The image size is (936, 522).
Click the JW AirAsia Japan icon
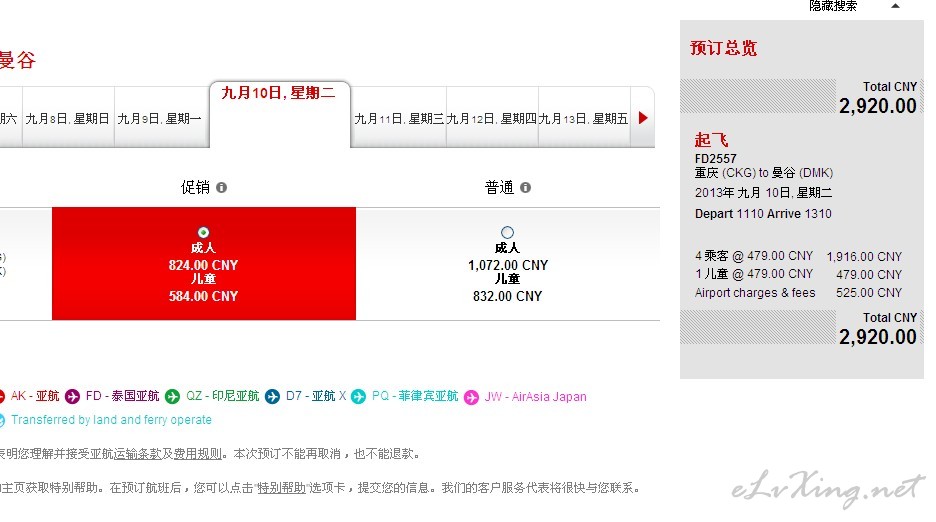(472, 397)
